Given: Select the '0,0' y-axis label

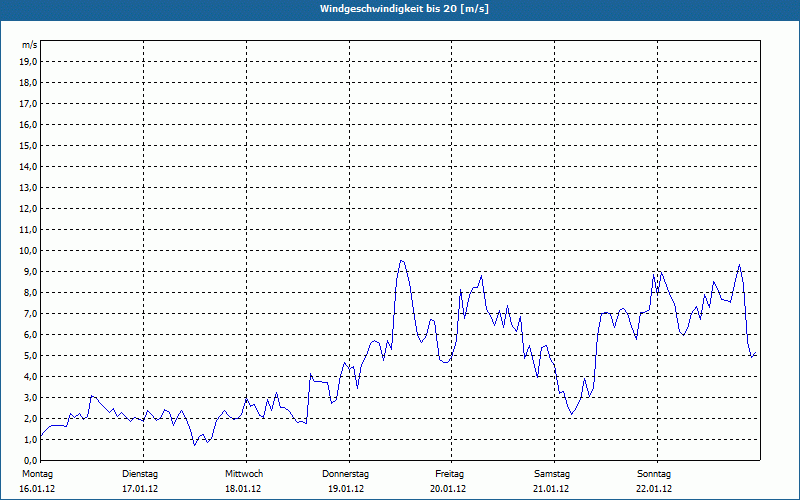Looking at the screenshot, I should [x=30, y=460].
